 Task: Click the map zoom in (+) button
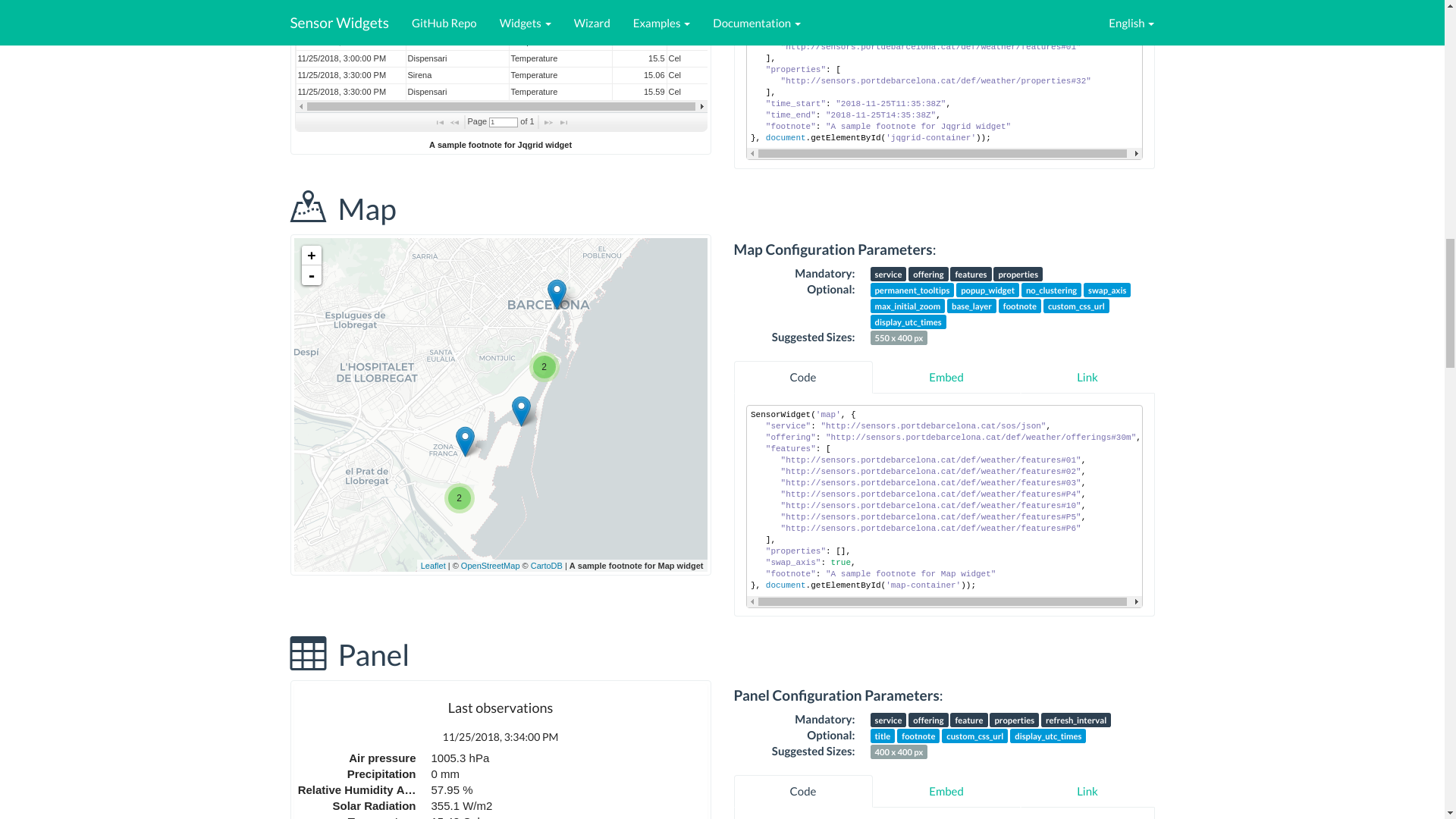[311, 256]
